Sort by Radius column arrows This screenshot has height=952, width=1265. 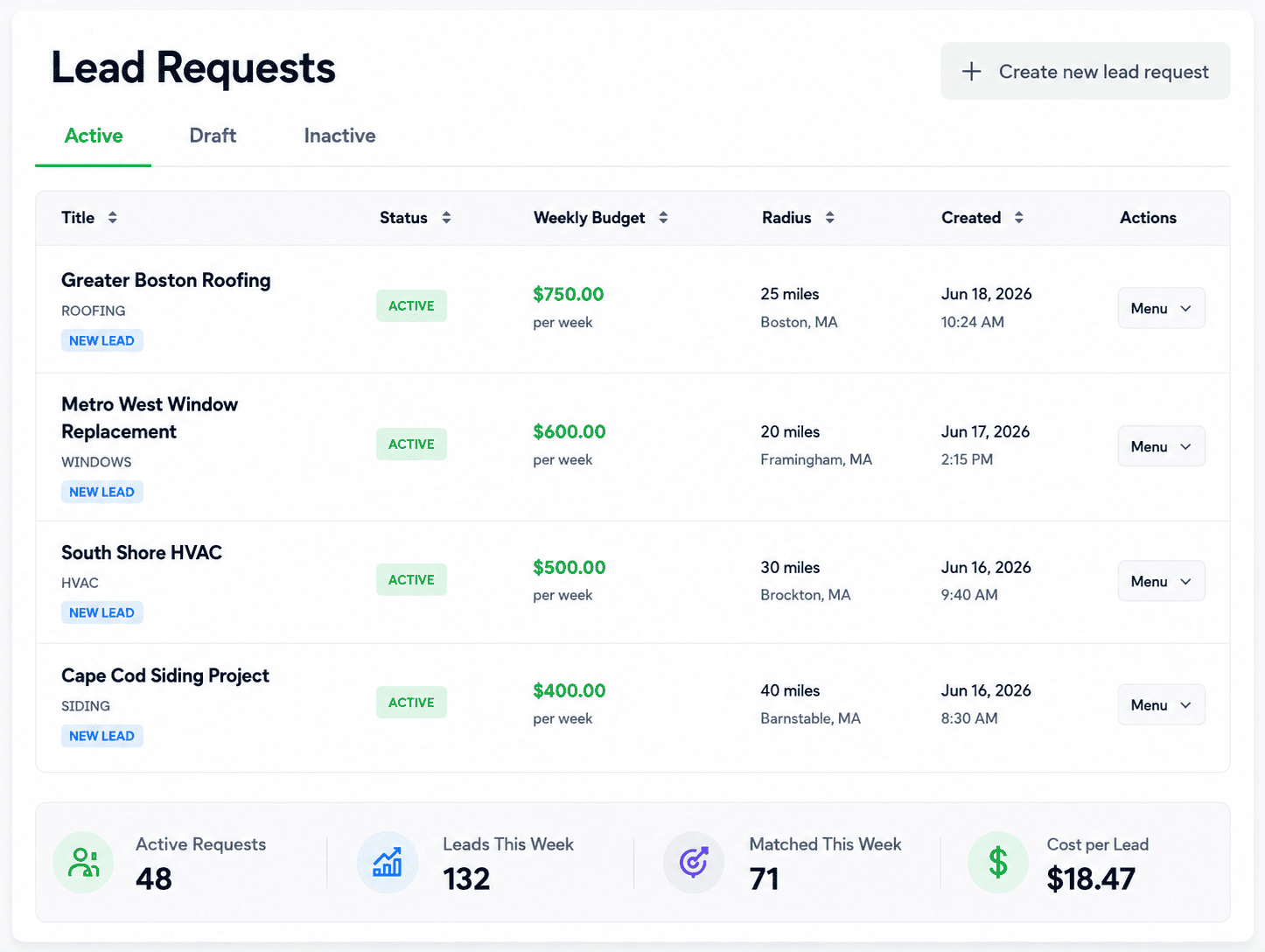click(x=829, y=218)
